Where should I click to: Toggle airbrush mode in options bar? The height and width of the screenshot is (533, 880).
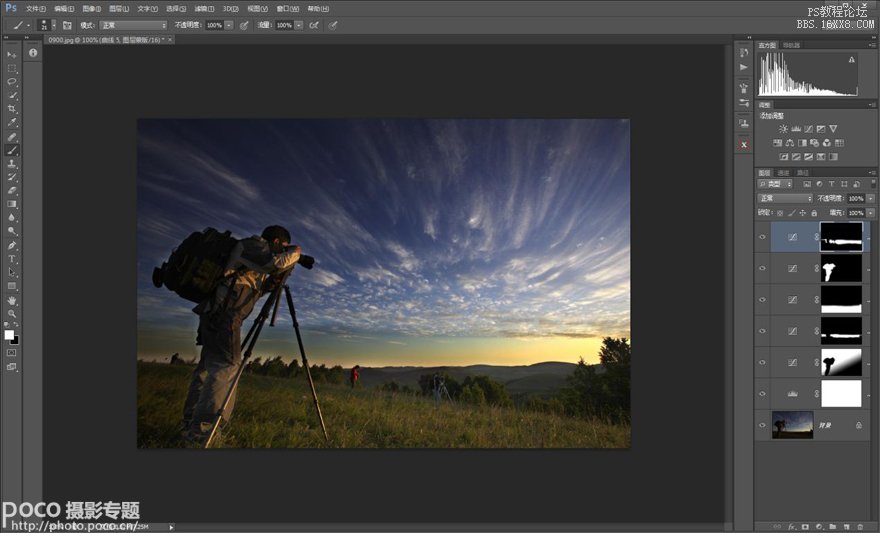coord(314,25)
